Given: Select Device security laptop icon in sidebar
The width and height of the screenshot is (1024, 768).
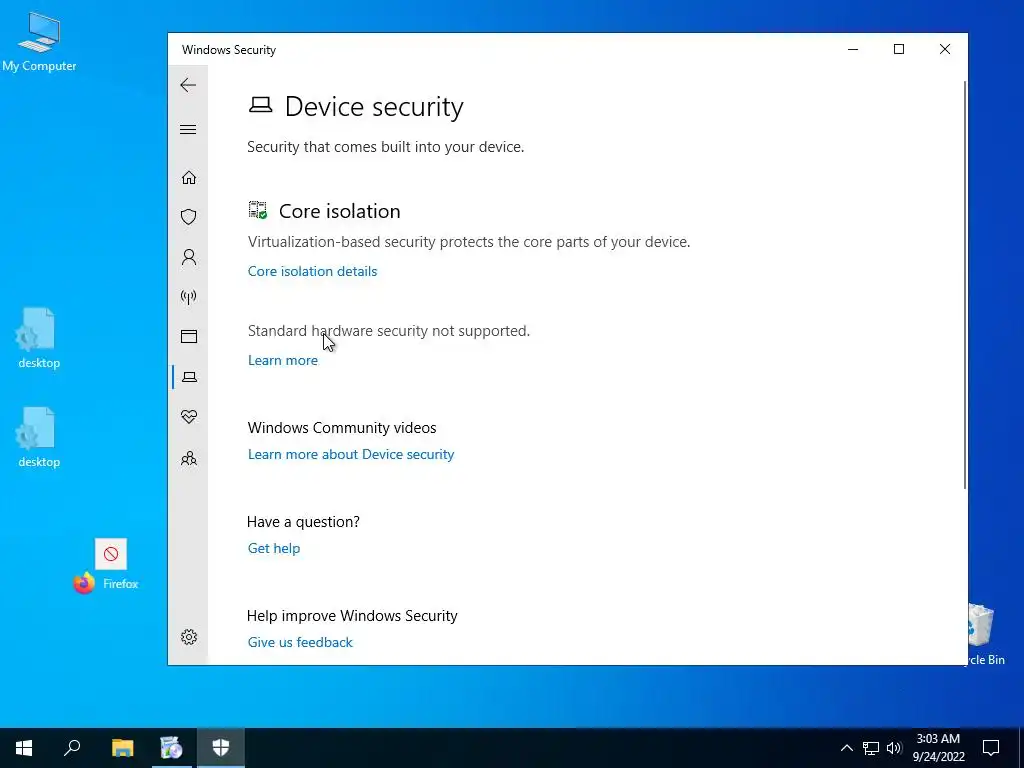Looking at the screenshot, I should pos(189,377).
